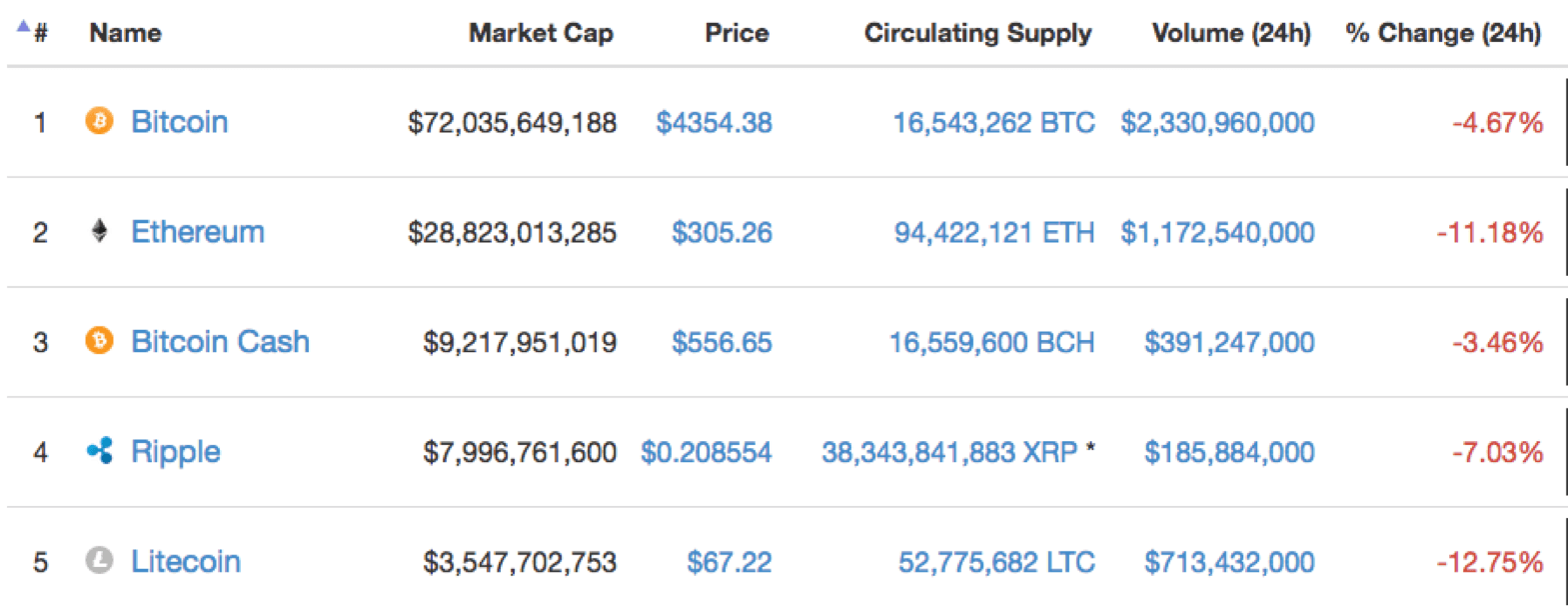The width and height of the screenshot is (1568, 615).
Task: Click Ripple's circulating supply 38,343,841,883 XRP
Action: coord(949,452)
